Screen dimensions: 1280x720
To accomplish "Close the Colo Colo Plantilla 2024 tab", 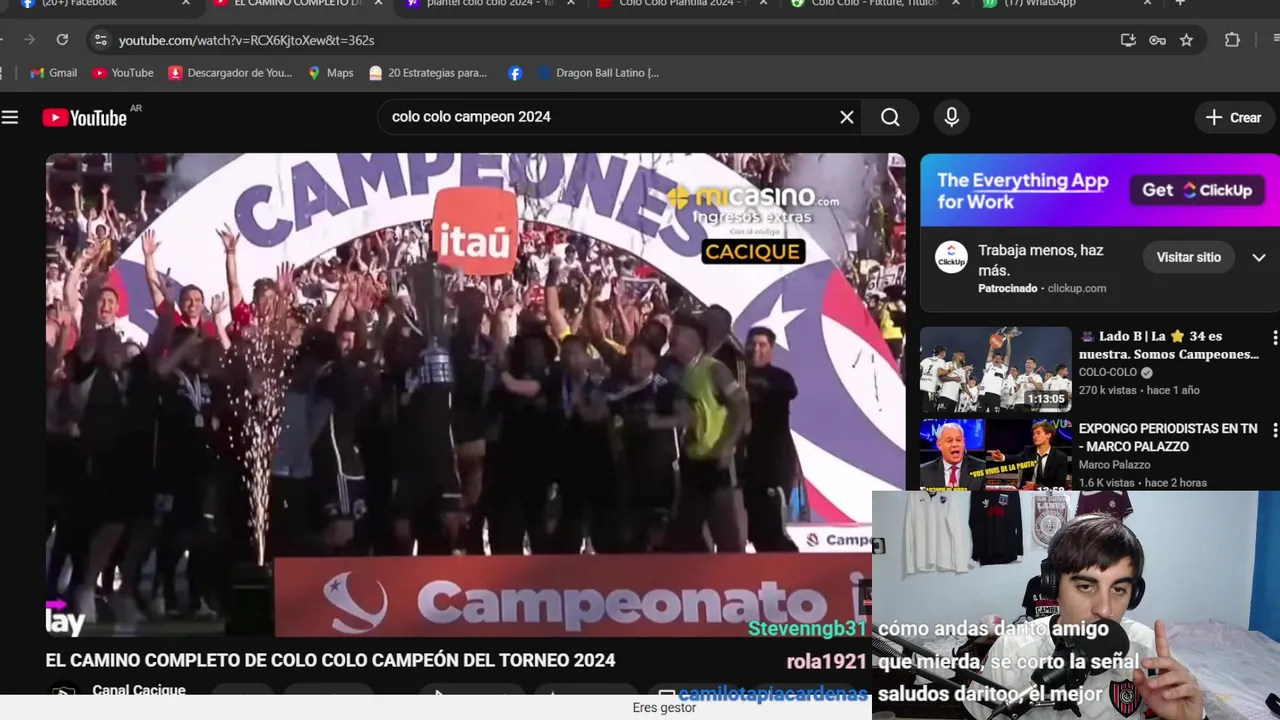I will point(763,3).
